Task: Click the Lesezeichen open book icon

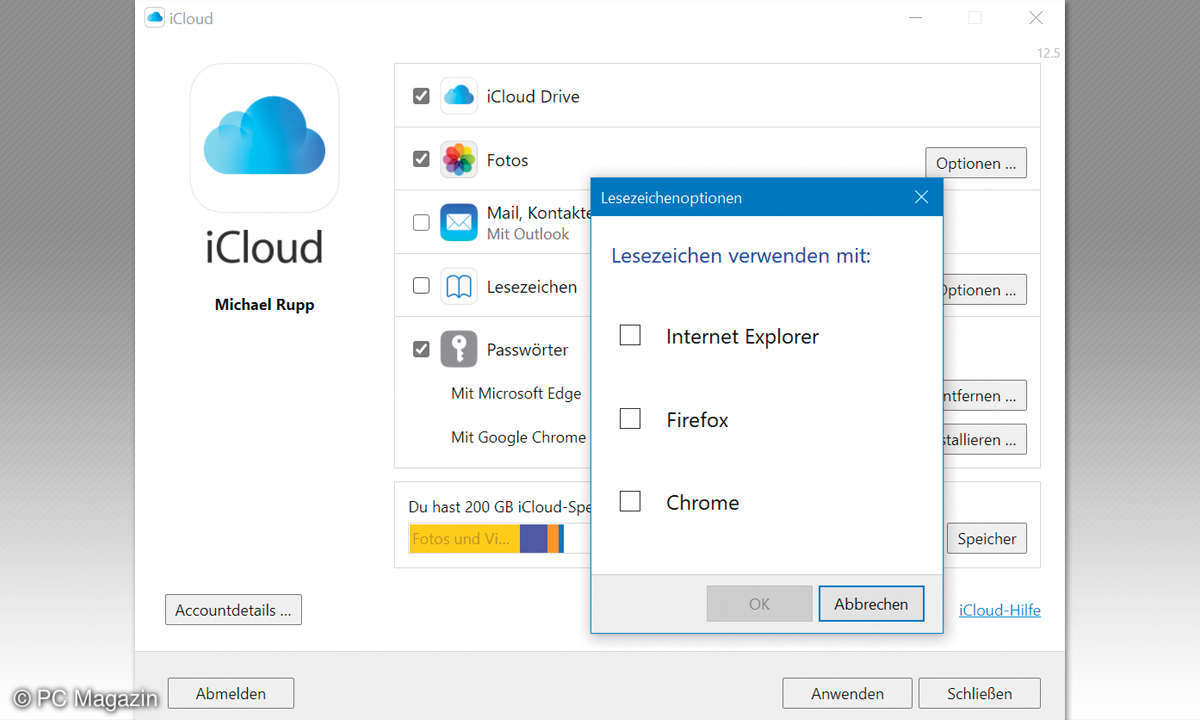Action: tap(459, 287)
